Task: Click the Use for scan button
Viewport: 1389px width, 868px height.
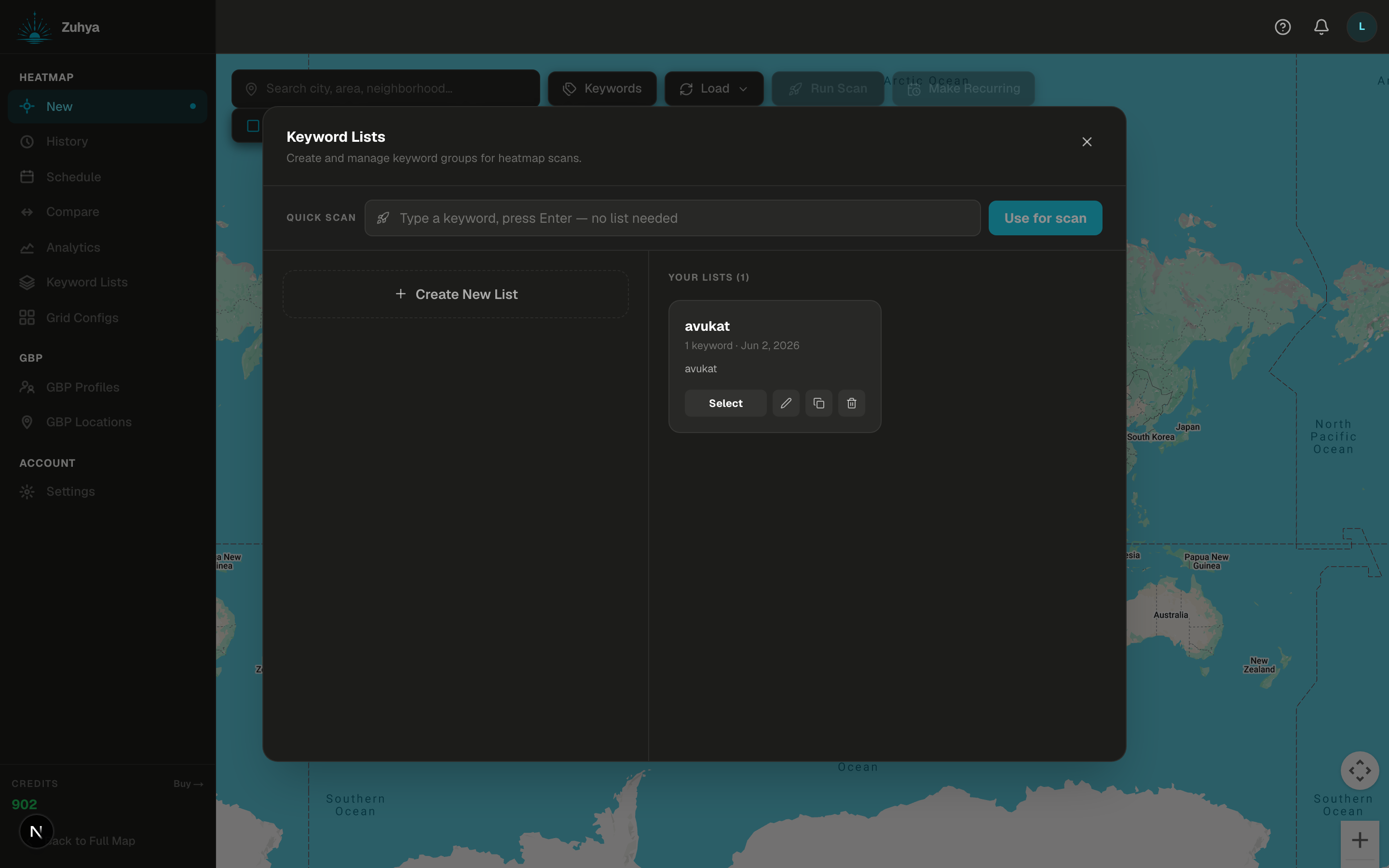Action: (1045, 218)
